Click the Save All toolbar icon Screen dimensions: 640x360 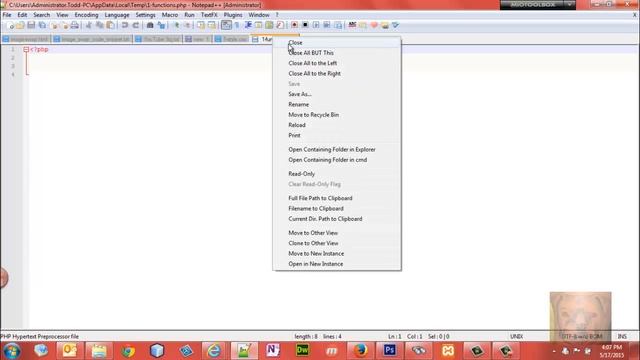[x=42, y=25]
